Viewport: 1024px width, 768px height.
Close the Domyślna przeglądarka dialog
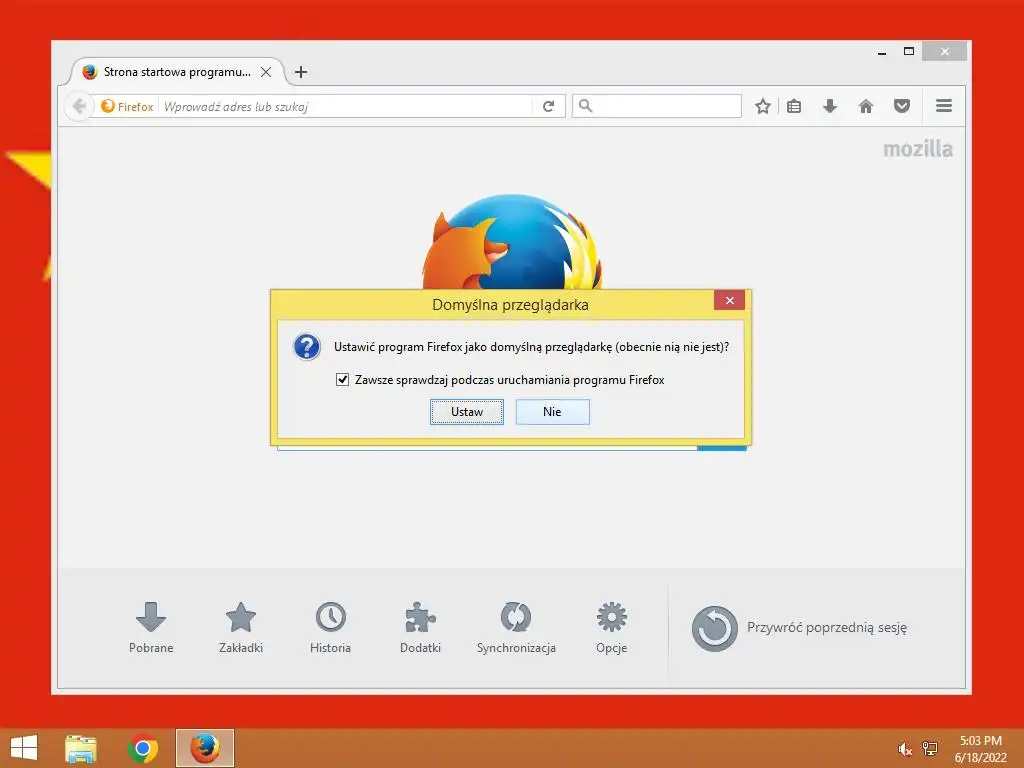tap(729, 300)
